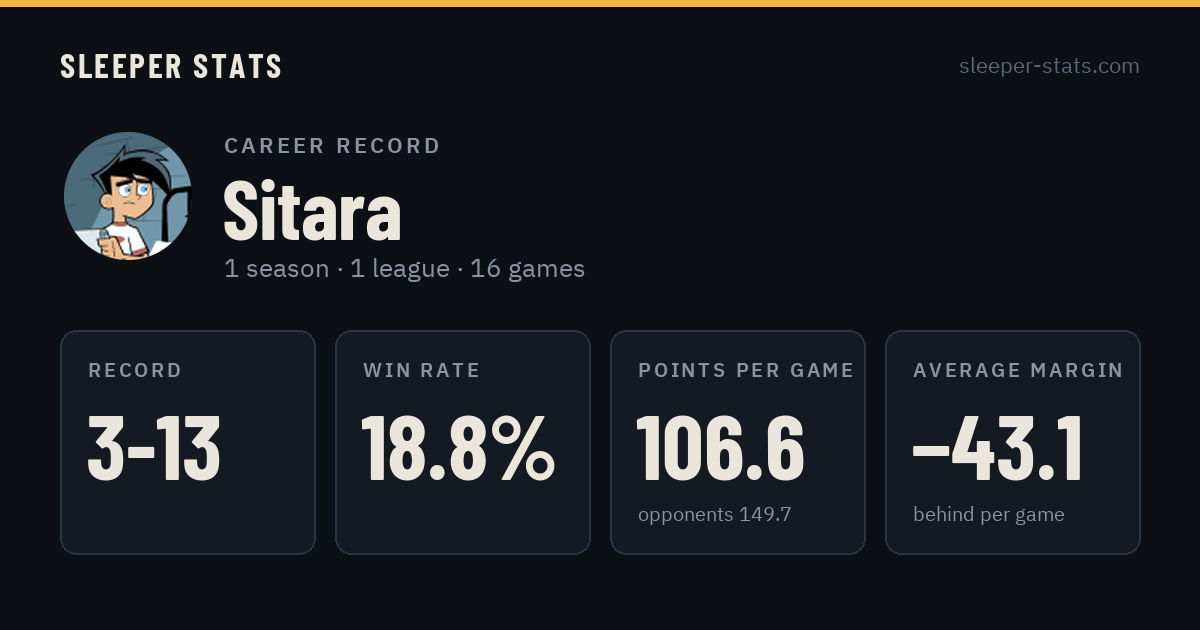The width and height of the screenshot is (1200, 630).
Task: Open the AVERAGE MARGIN stat card
Action: coord(1013,442)
